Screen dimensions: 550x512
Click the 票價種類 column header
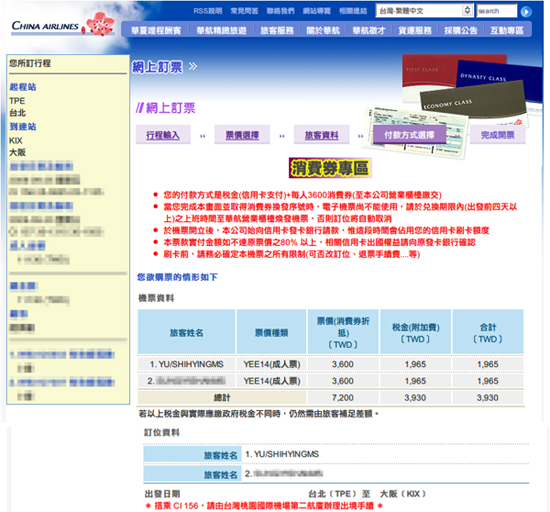pyautogui.click(x=271, y=332)
